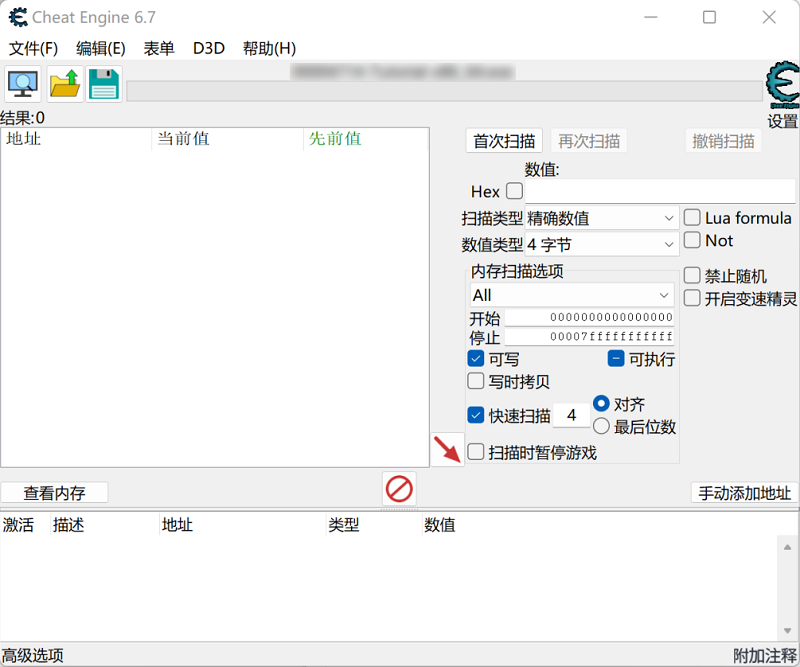
Task: Enable 开启变速精灵 speedhack option
Action: pyautogui.click(x=691, y=297)
